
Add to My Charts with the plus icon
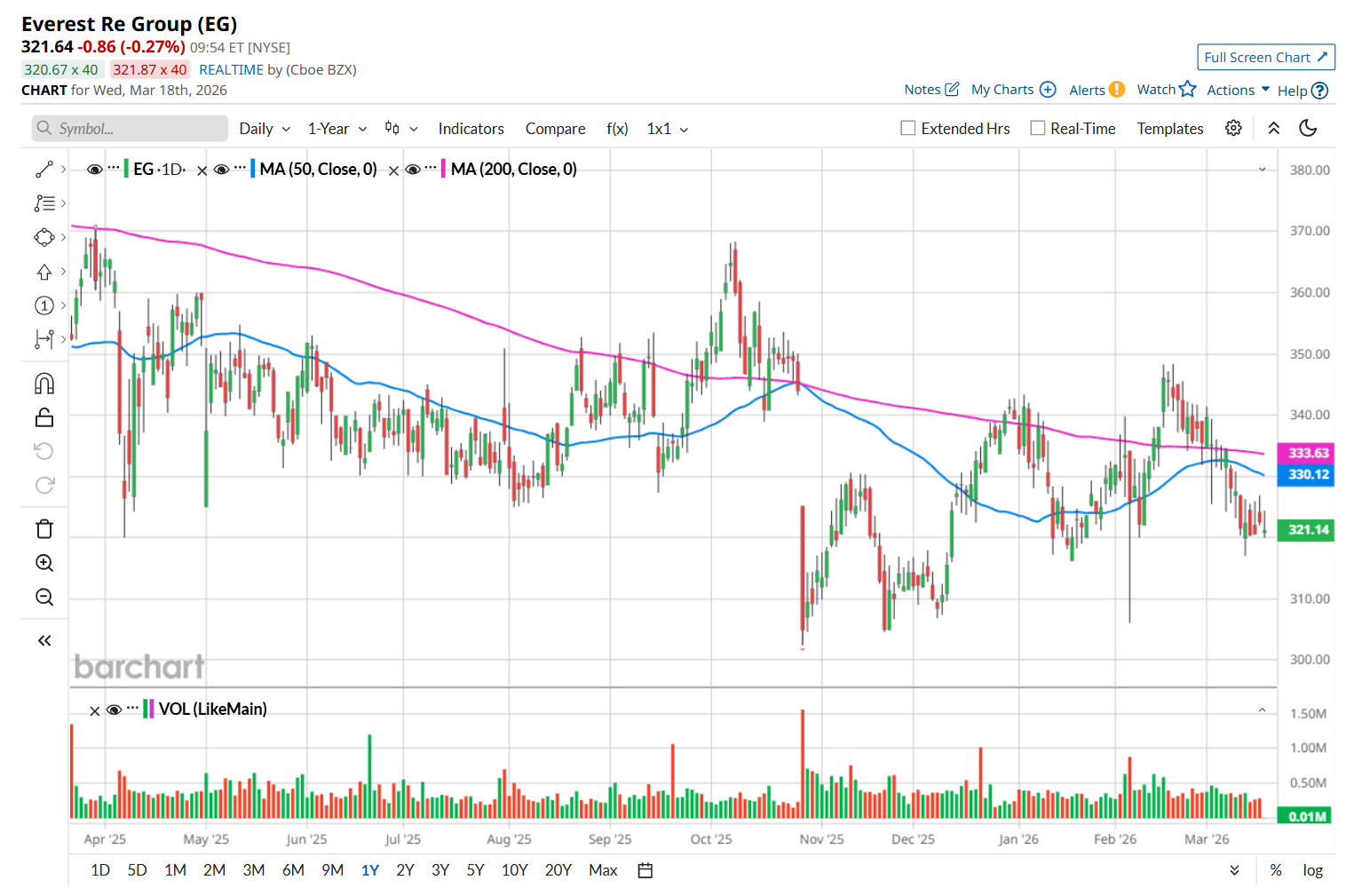[1048, 89]
